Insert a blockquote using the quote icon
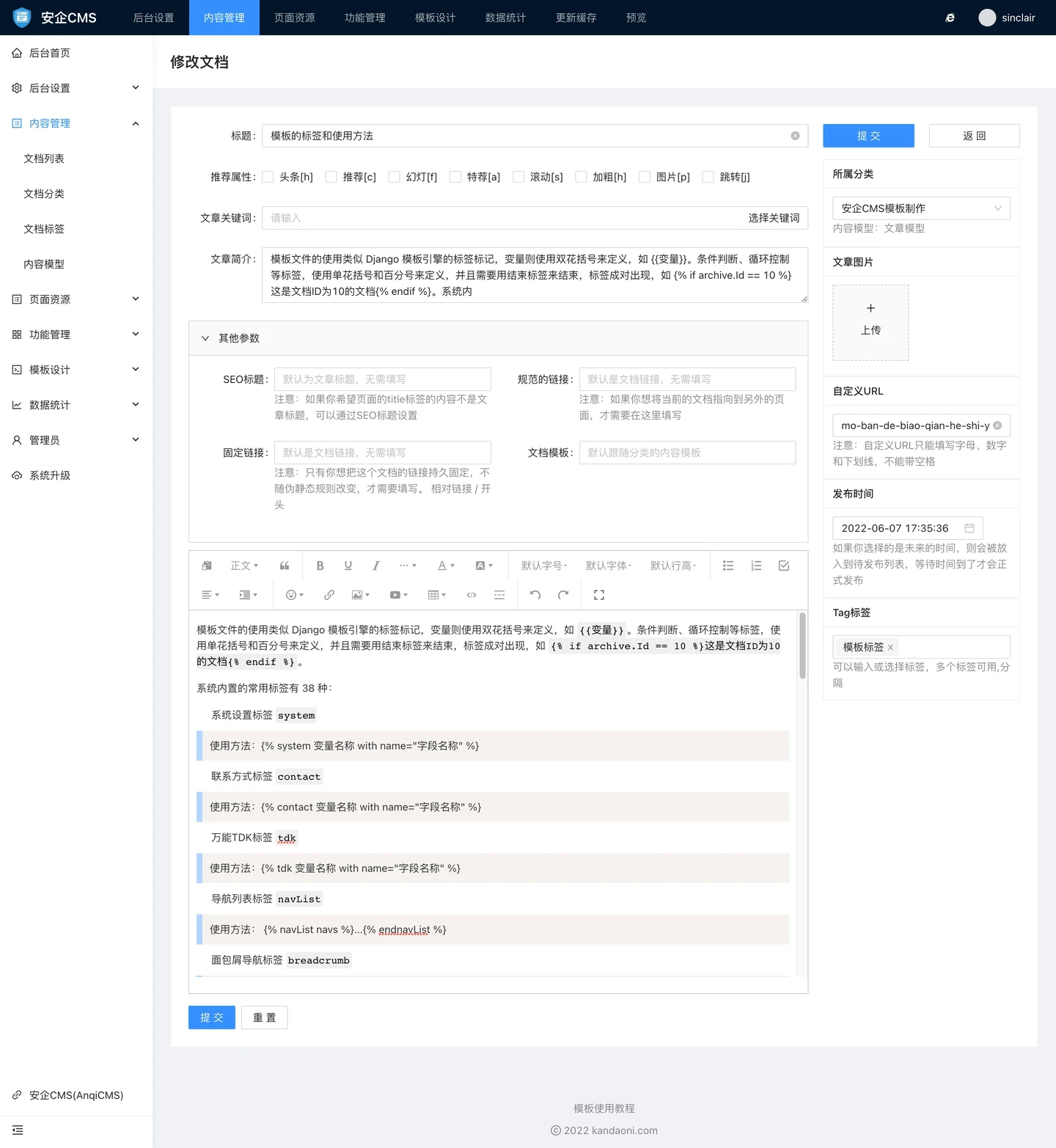 pyautogui.click(x=285, y=566)
